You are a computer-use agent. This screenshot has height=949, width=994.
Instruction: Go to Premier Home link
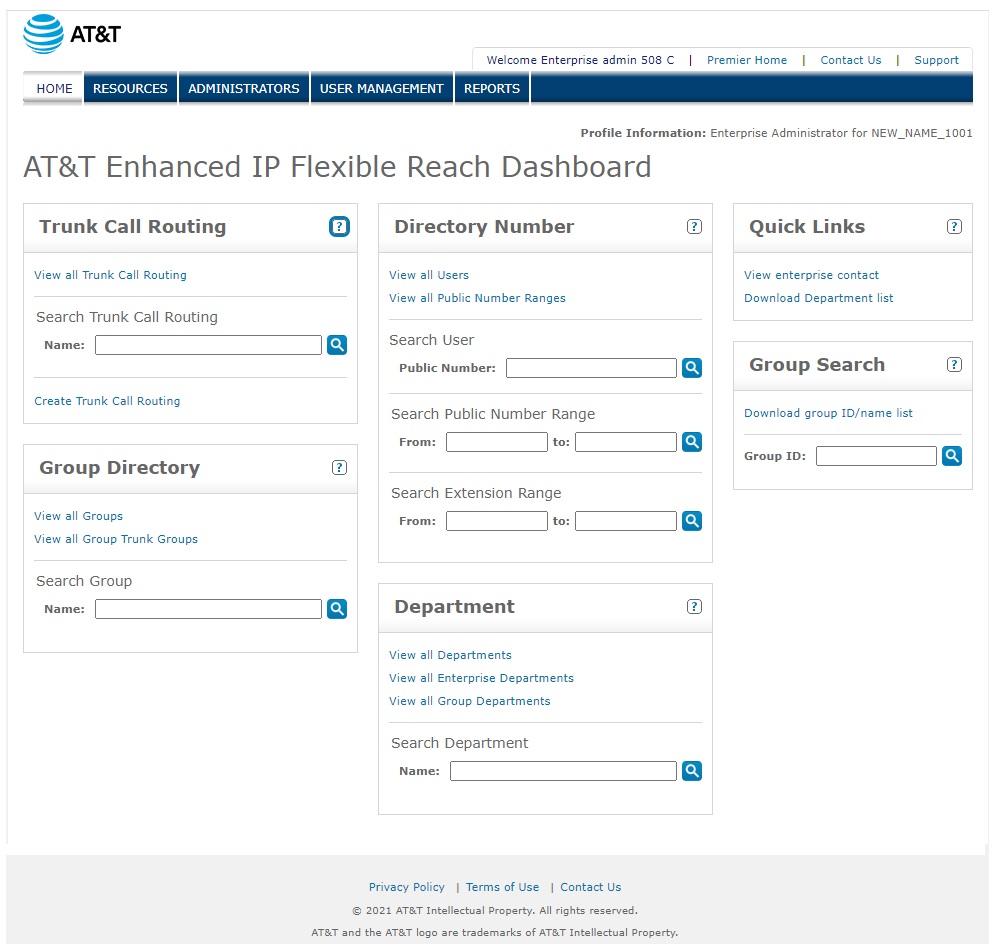tap(747, 60)
